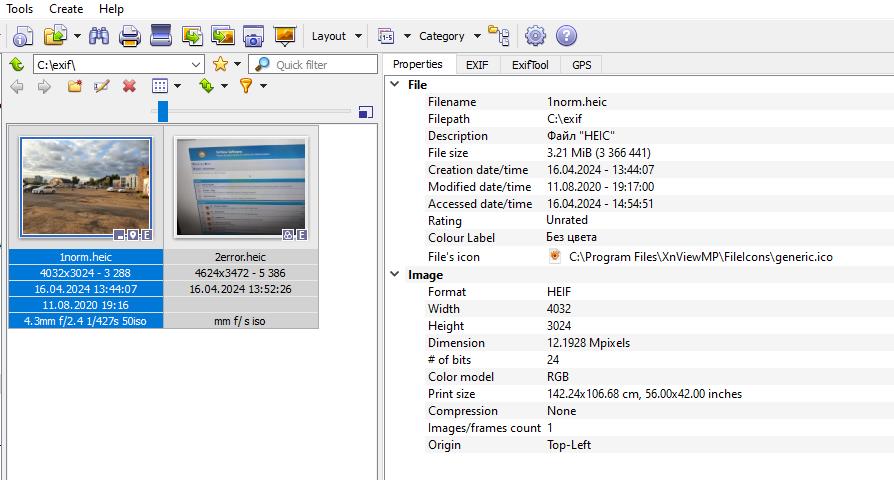Click the binoculars Search icon
Viewport: 894px width, 480px height.
98,36
